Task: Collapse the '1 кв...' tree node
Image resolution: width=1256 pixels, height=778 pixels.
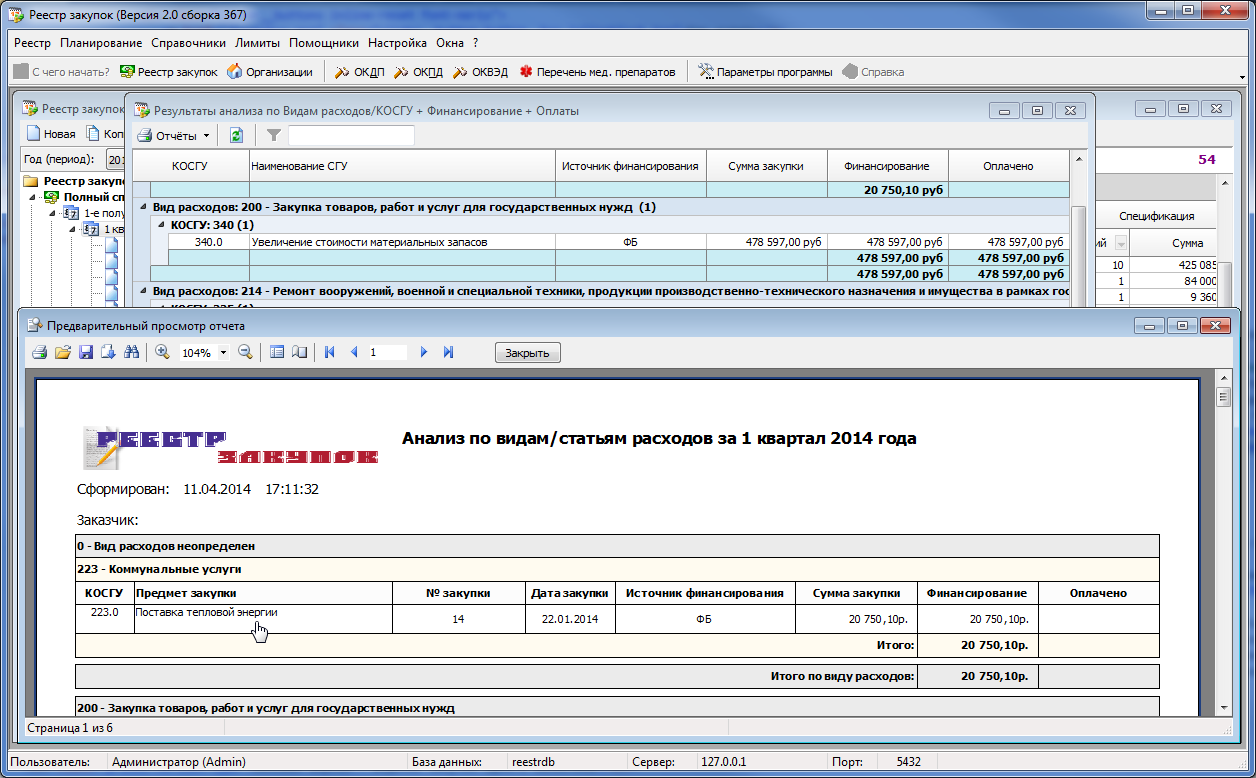Action: click(x=73, y=230)
